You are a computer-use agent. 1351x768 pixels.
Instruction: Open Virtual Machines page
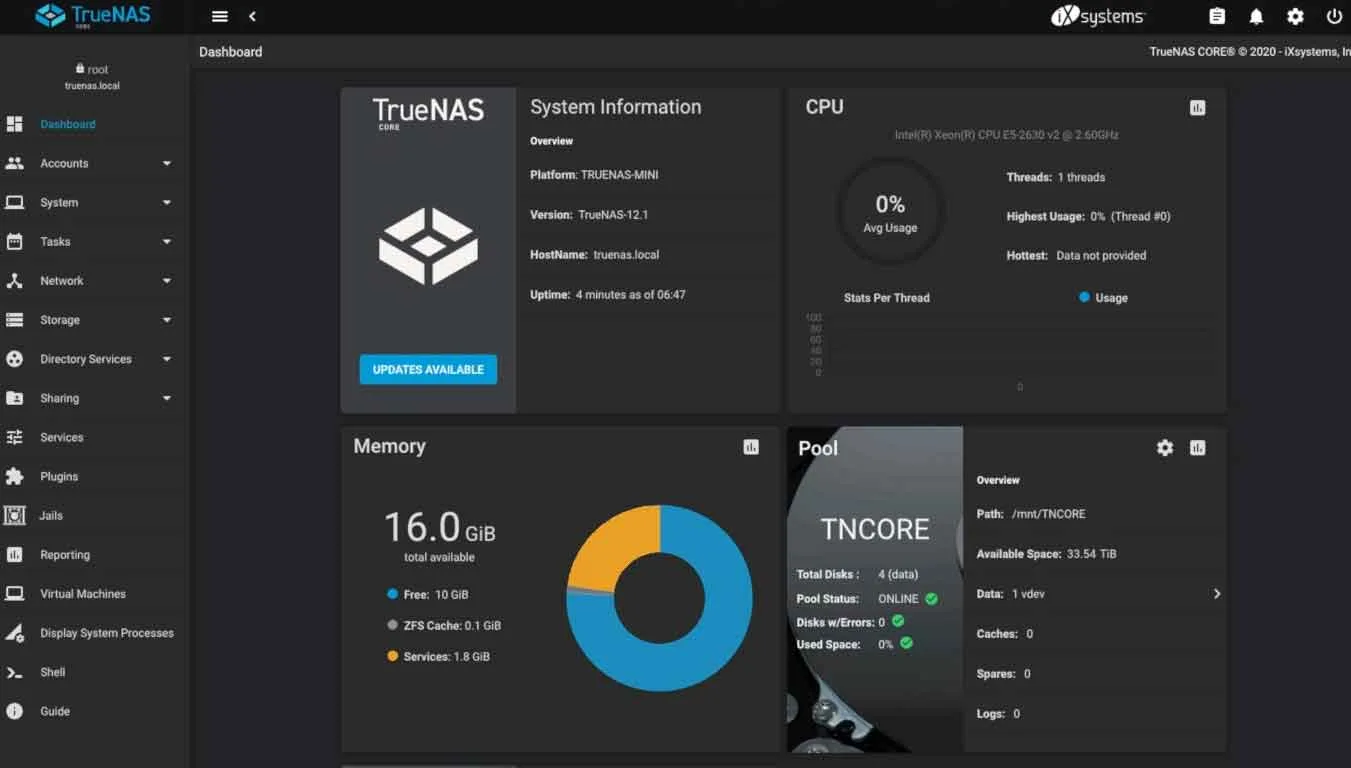83,594
